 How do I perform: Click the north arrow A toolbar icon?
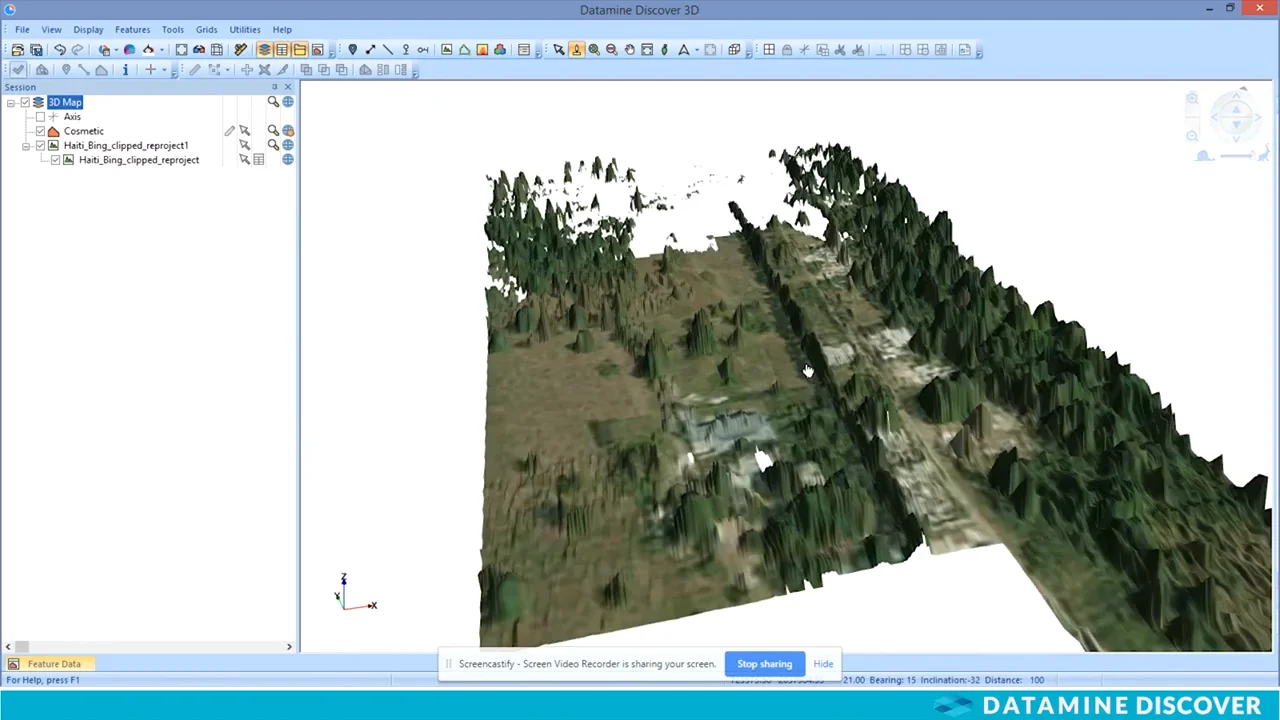point(684,50)
